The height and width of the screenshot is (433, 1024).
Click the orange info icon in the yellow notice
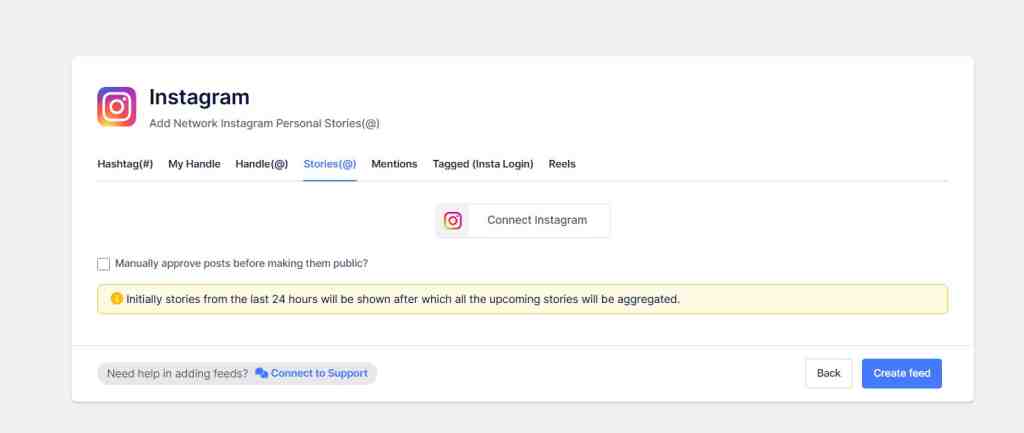point(116,299)
